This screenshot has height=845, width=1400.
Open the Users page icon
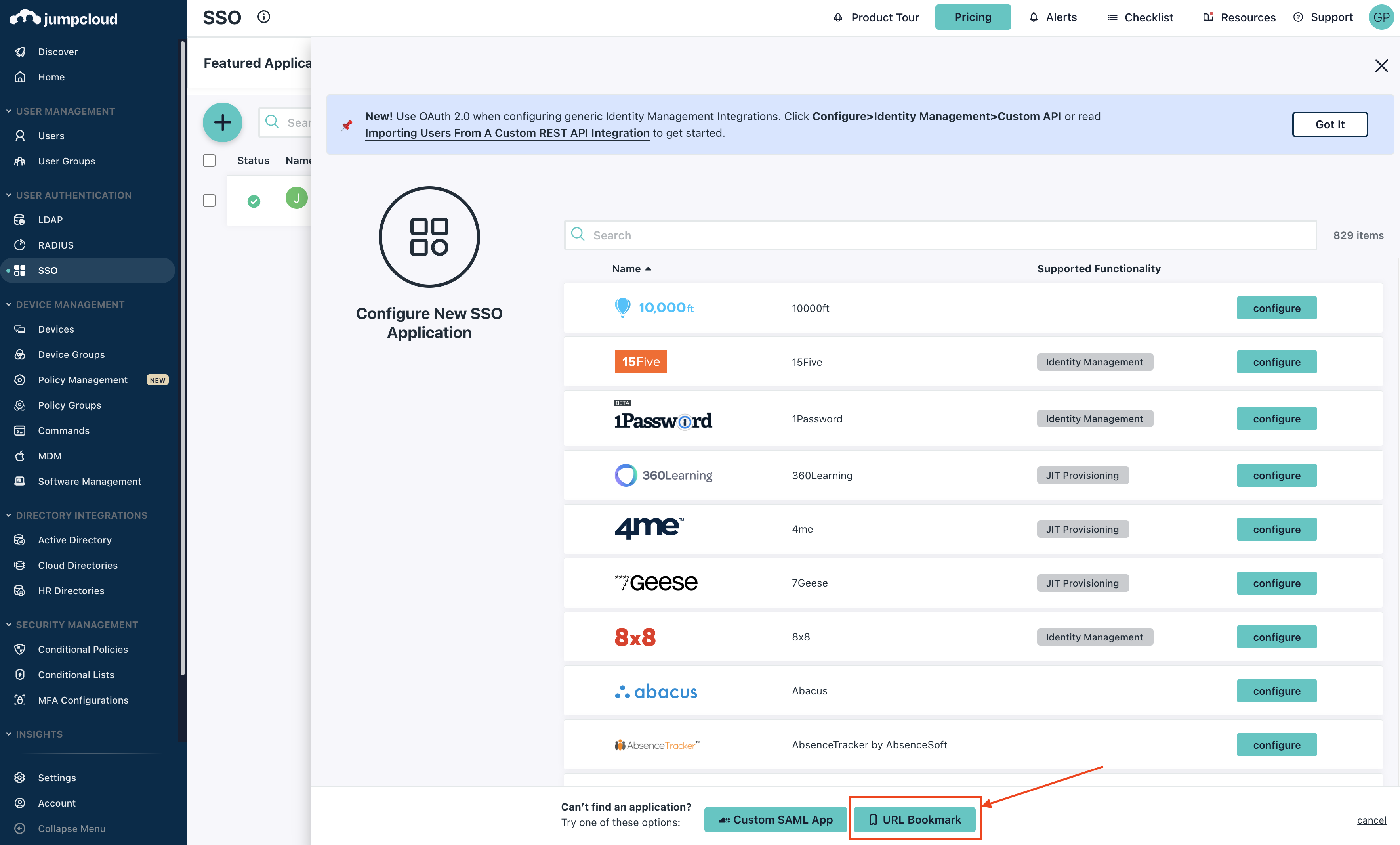tap(20, 135)
